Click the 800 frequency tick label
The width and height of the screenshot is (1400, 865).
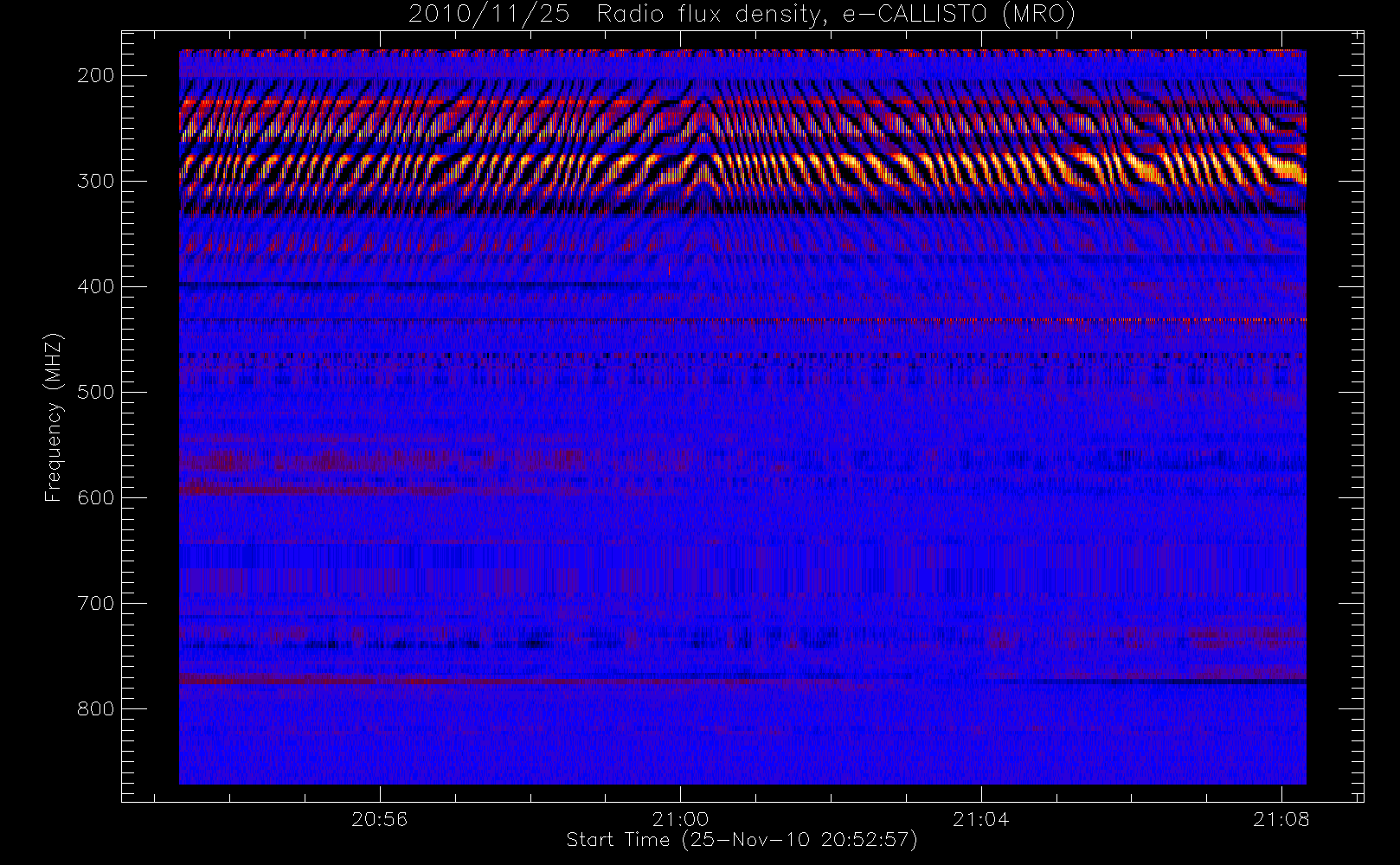click(x=96, y=708)
